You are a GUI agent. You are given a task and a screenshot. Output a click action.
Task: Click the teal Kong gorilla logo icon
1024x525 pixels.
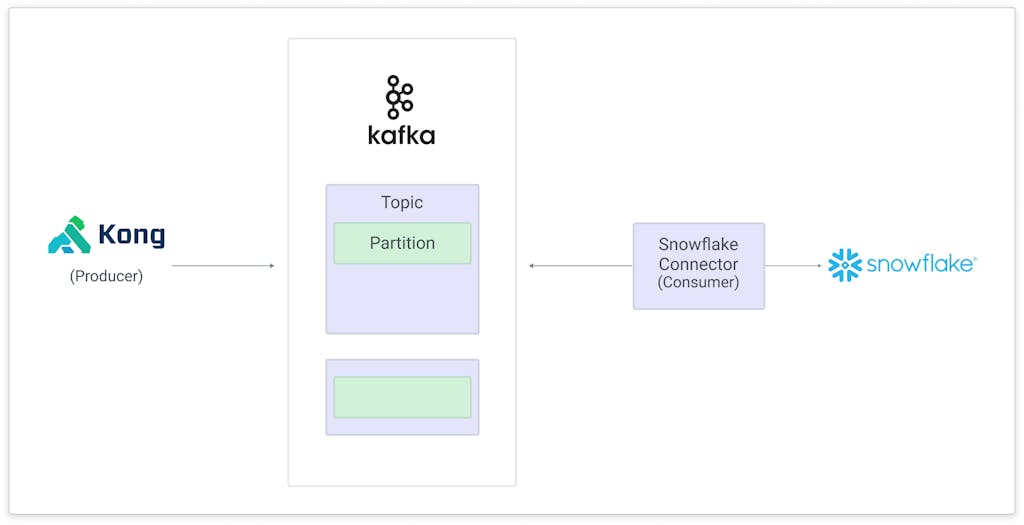point(69,235)
